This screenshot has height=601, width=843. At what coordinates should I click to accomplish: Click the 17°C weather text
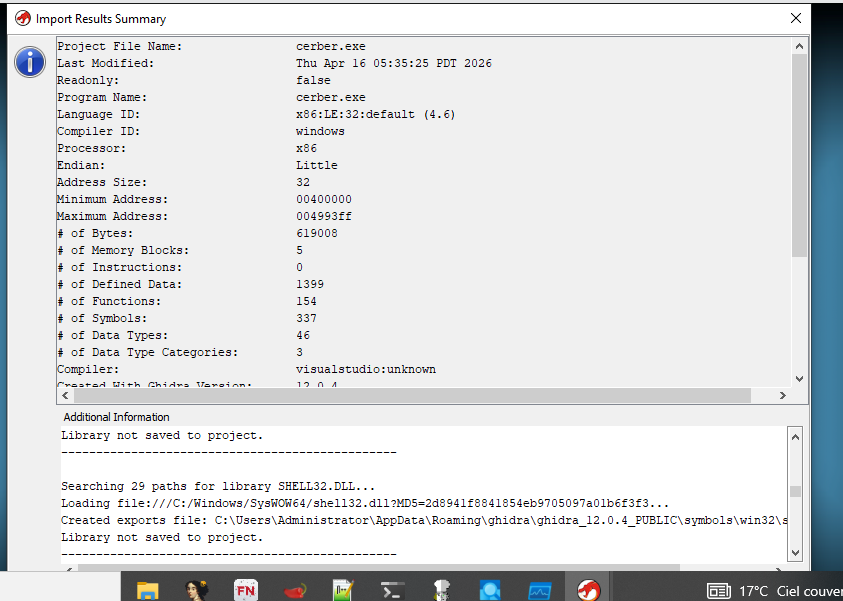click(754, 591)
